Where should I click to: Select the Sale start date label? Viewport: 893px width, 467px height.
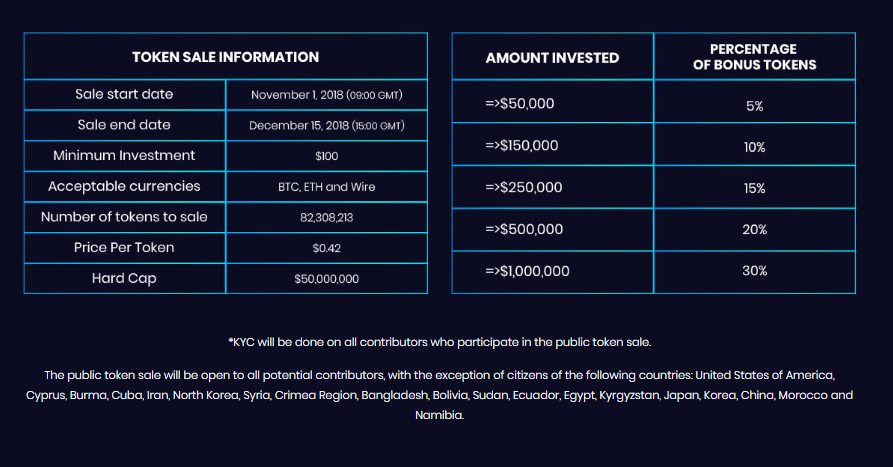(x=124, y=95)
